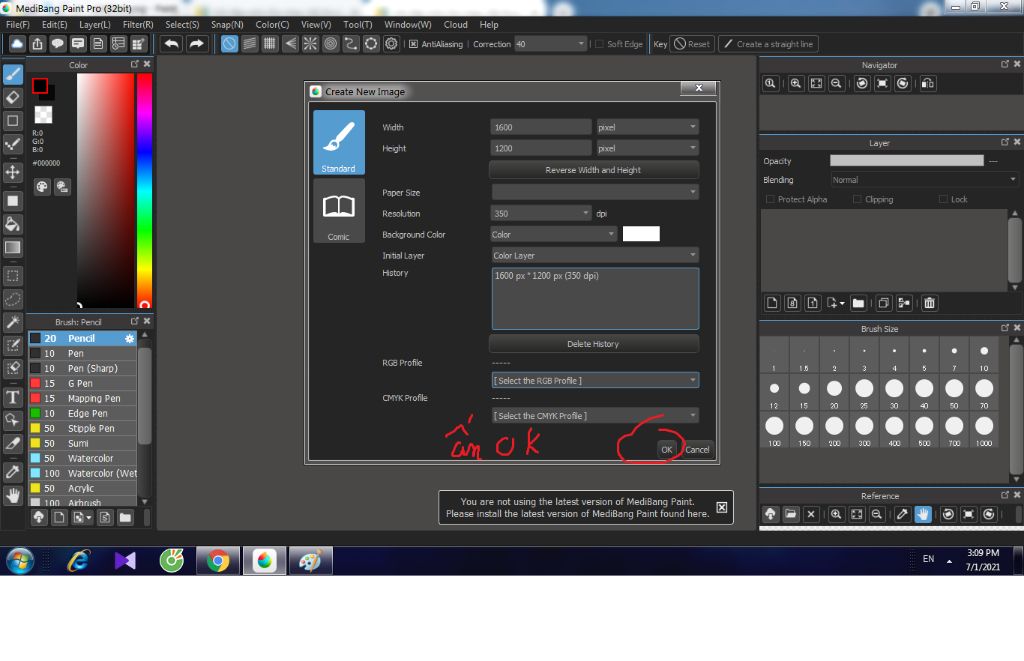
Task: Select the Standard image type
Action: coord(339,142)
